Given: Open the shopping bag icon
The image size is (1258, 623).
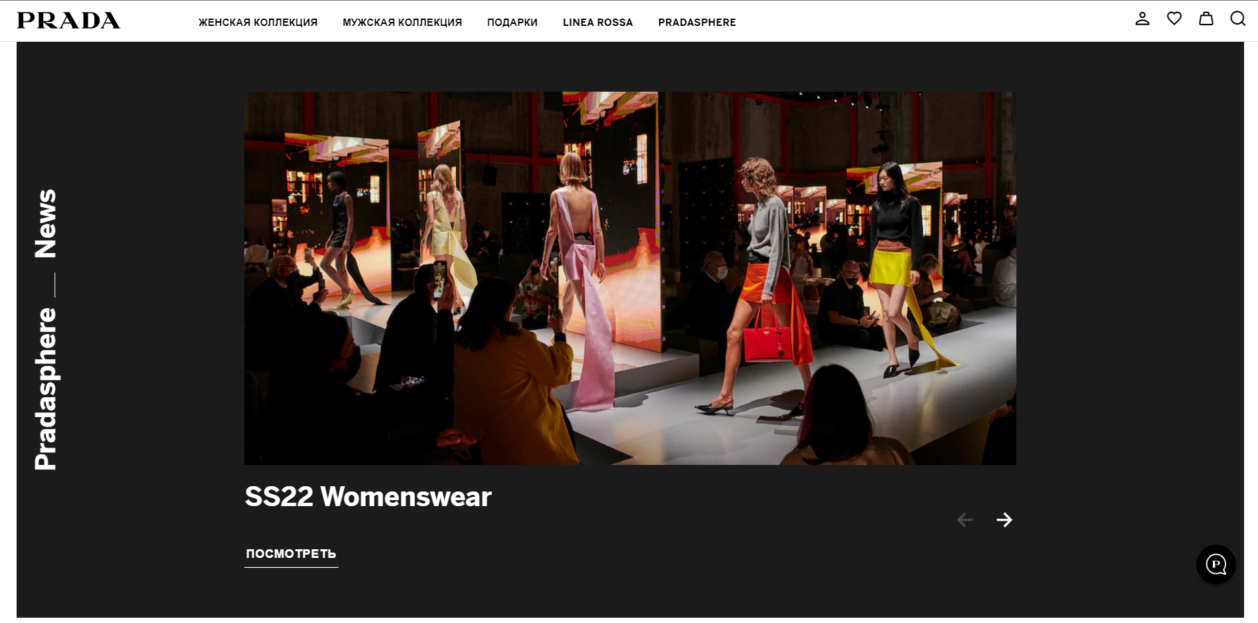Looking at the screenshot, I should 1206,19.
